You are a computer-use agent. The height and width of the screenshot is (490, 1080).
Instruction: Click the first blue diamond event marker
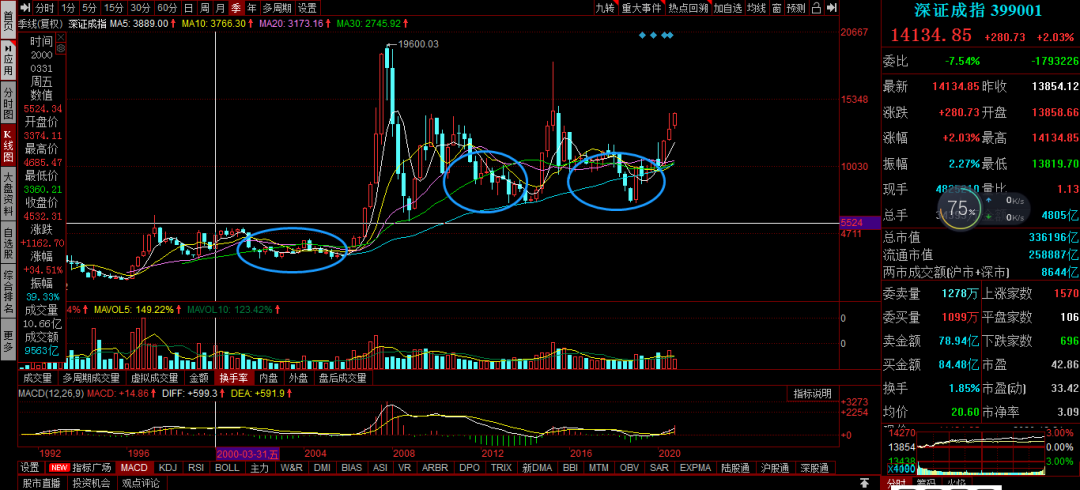(642, 35)
